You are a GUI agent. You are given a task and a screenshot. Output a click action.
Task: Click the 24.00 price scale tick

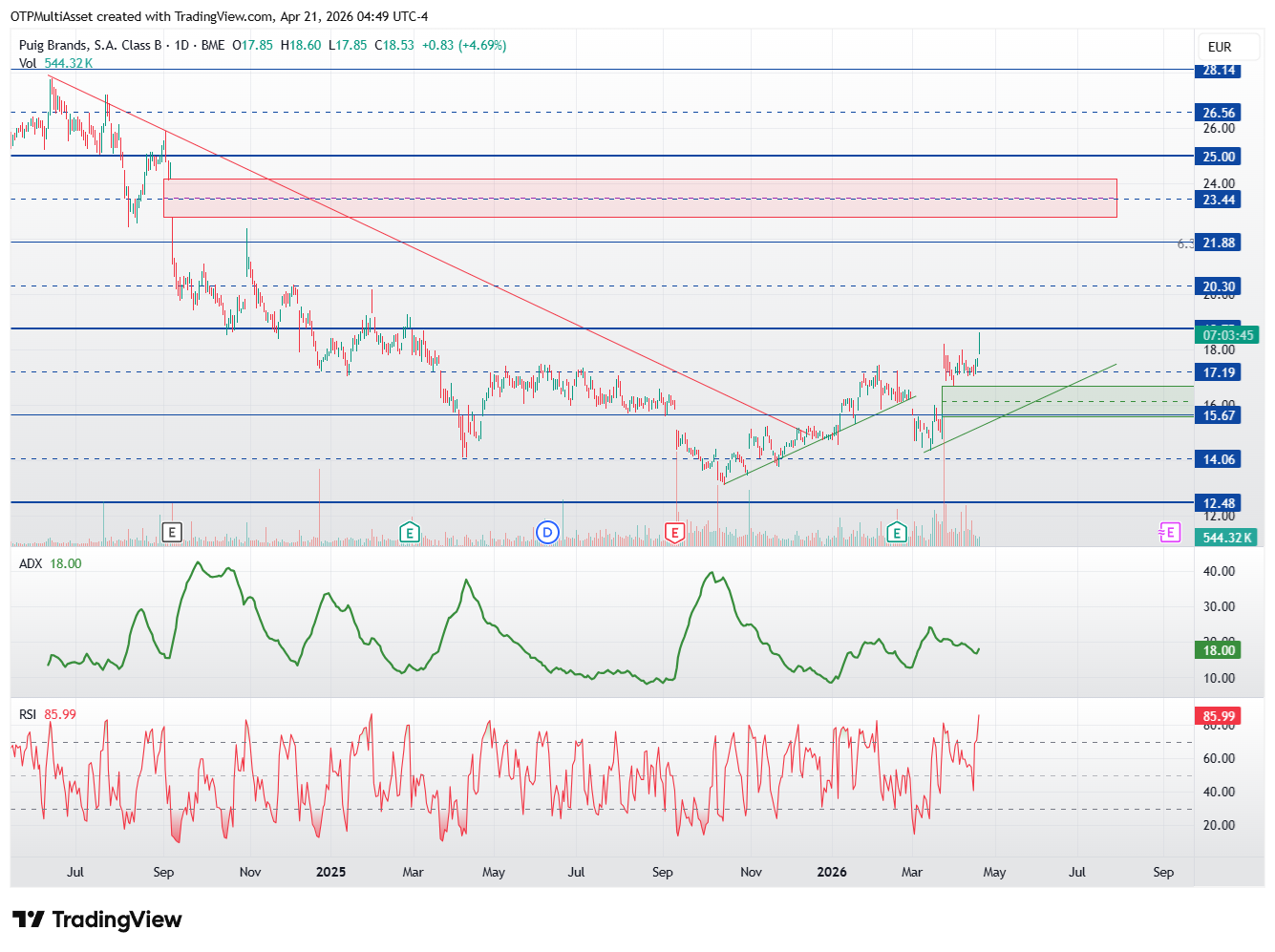point(1219,183)
